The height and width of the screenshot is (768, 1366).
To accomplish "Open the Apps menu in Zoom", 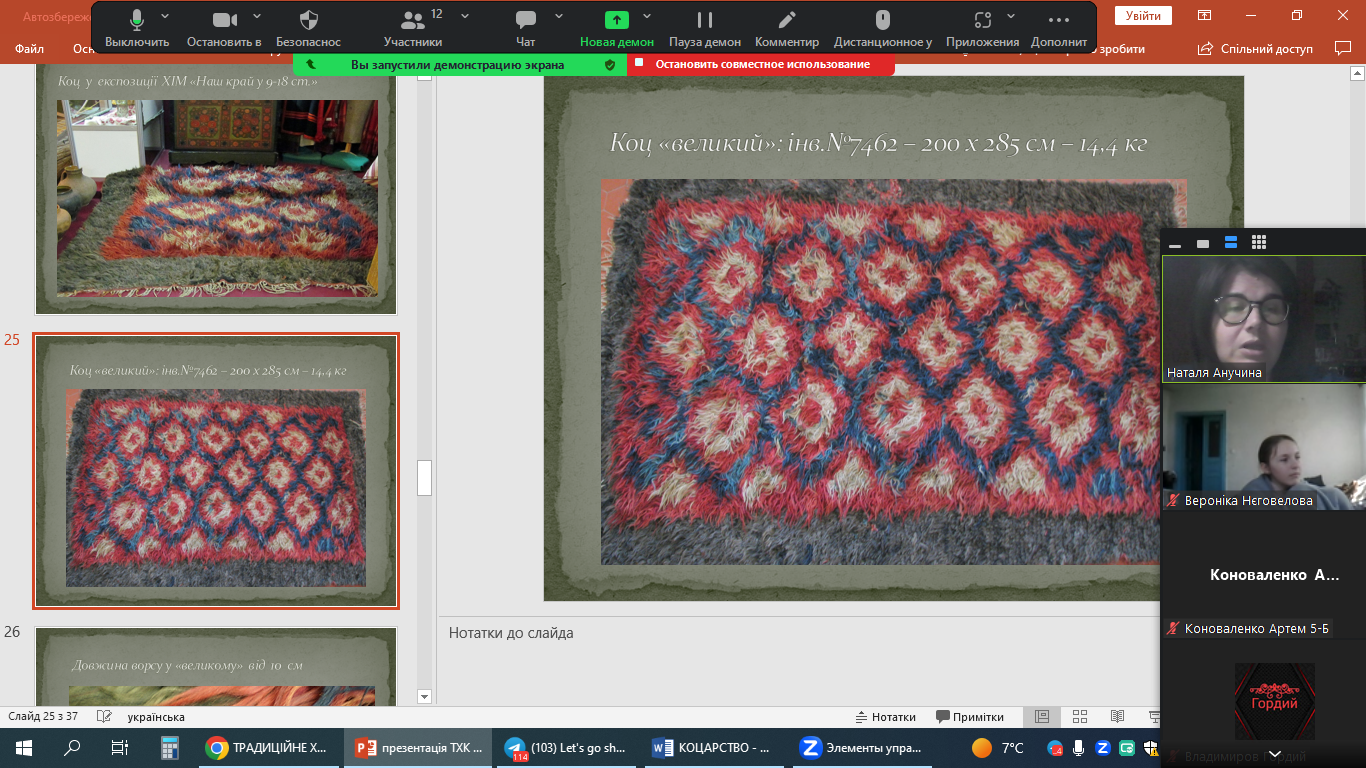I will point(982,27).
